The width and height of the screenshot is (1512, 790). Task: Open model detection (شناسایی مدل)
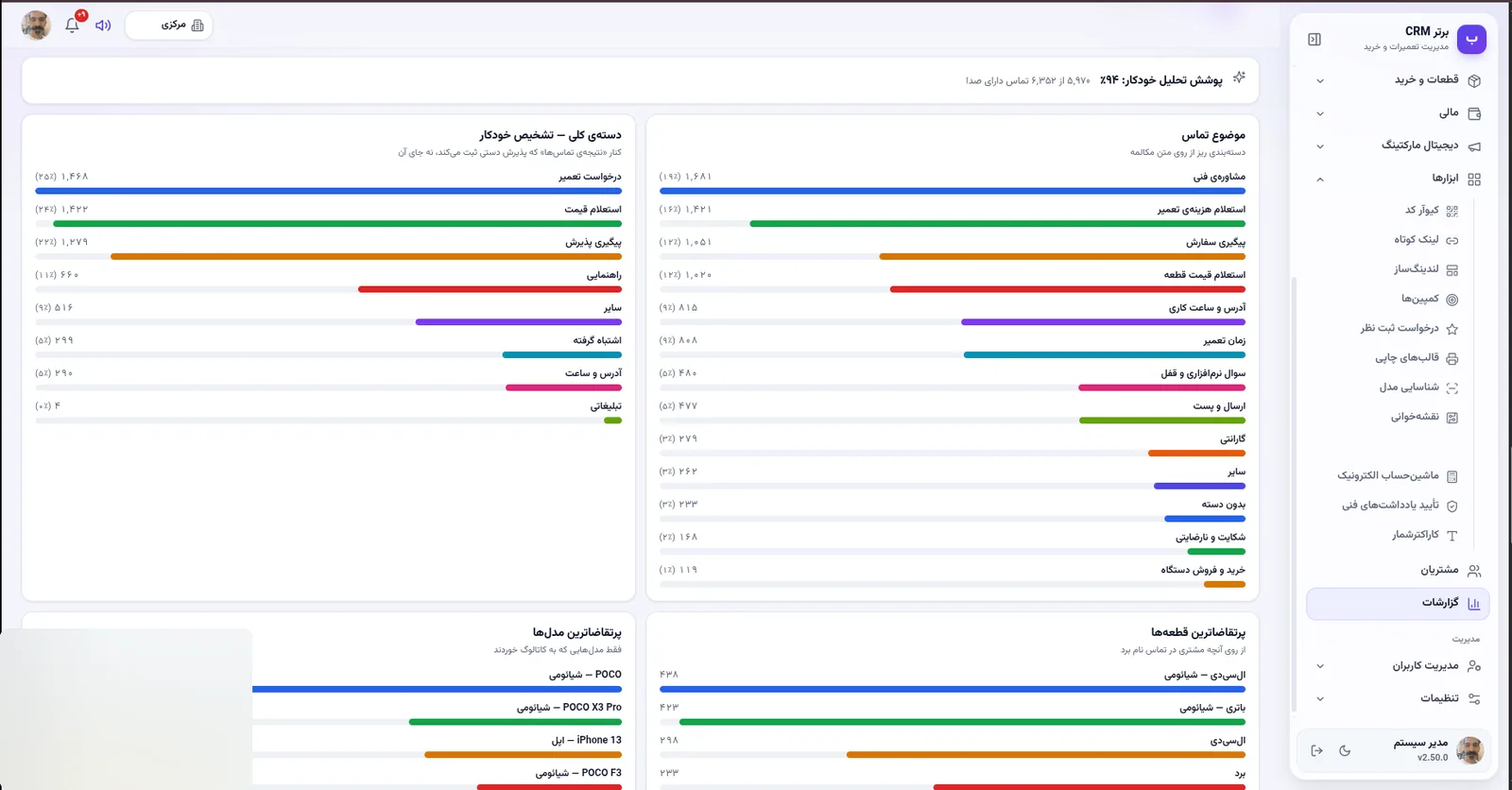click(x=1418, y=387)
